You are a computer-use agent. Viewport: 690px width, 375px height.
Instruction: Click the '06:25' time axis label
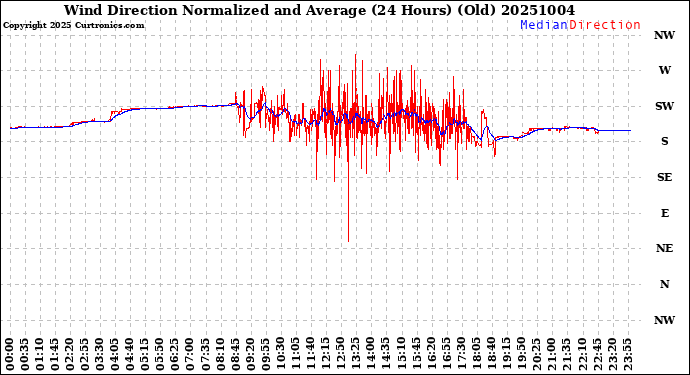[175, 355]
